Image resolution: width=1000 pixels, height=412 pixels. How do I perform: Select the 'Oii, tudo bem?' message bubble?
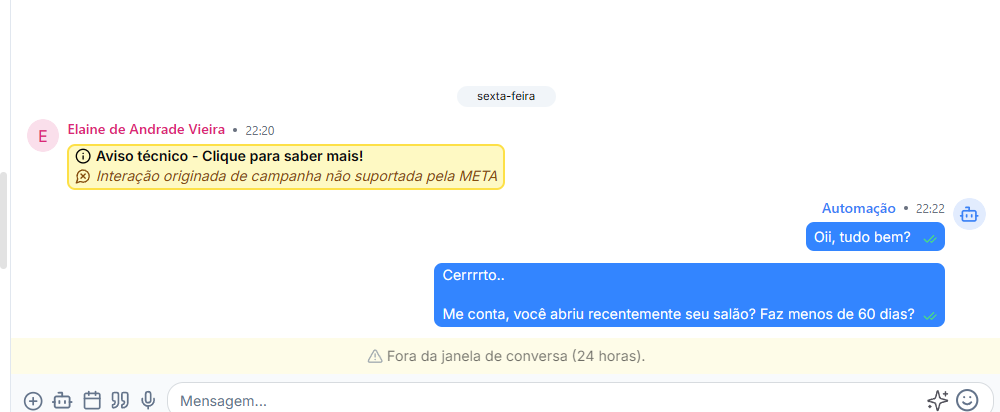pos(862,237)
